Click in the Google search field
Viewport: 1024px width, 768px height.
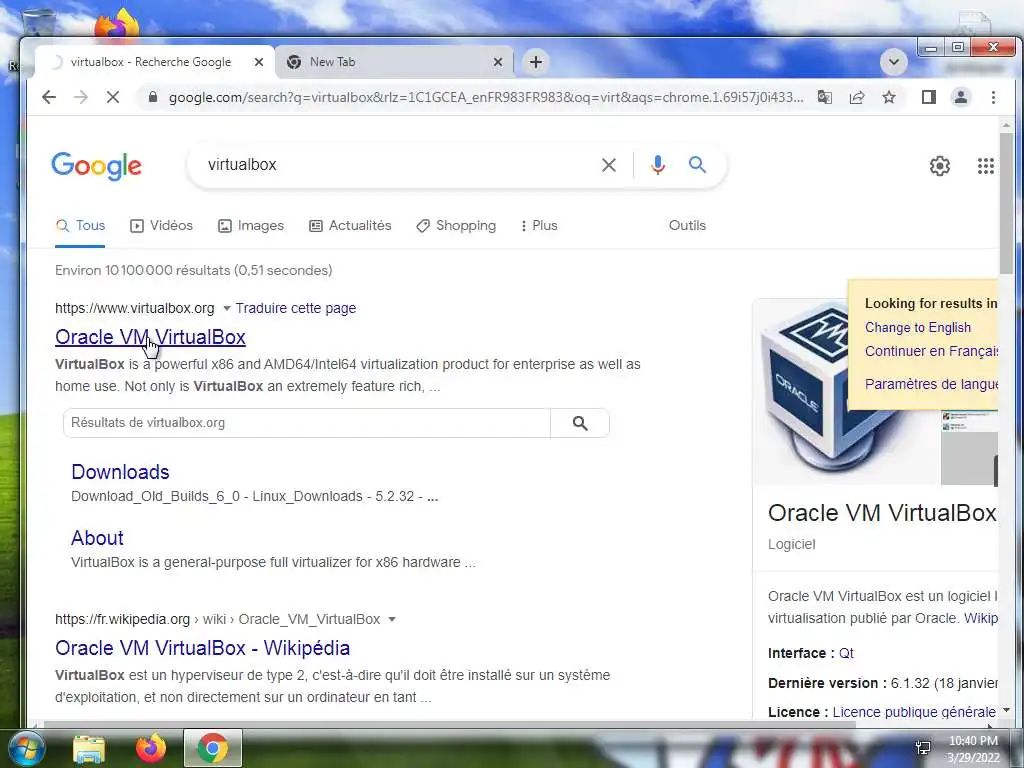[x=398, y=165]
